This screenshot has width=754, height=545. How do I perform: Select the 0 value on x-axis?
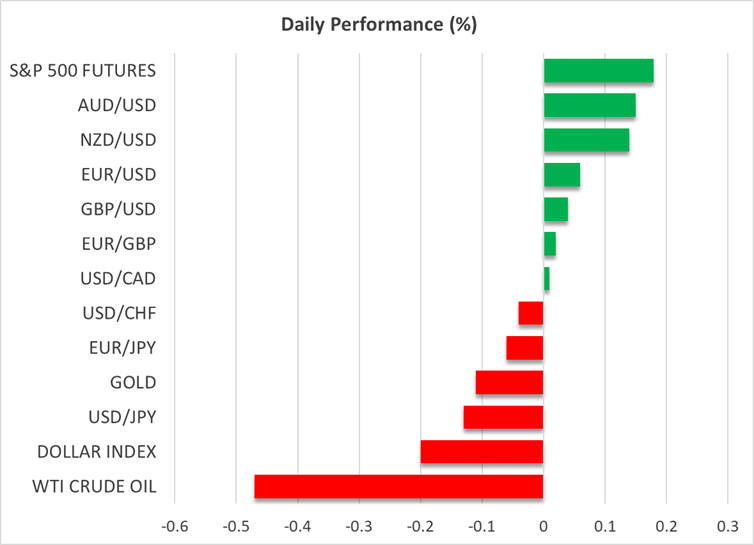[x=543, y=526]
